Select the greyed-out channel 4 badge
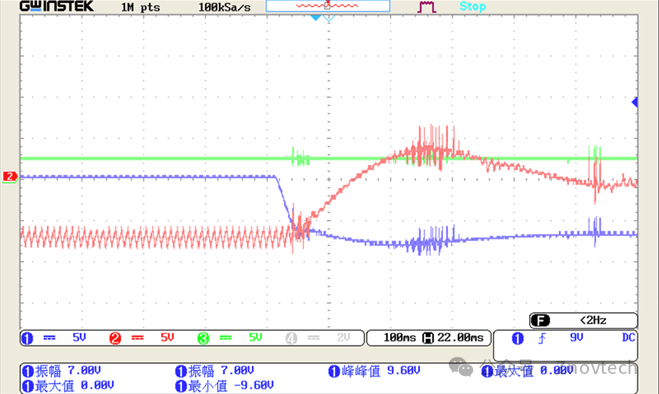The width and height of the screenshot is (659, 394). click(x=291, y=338)
